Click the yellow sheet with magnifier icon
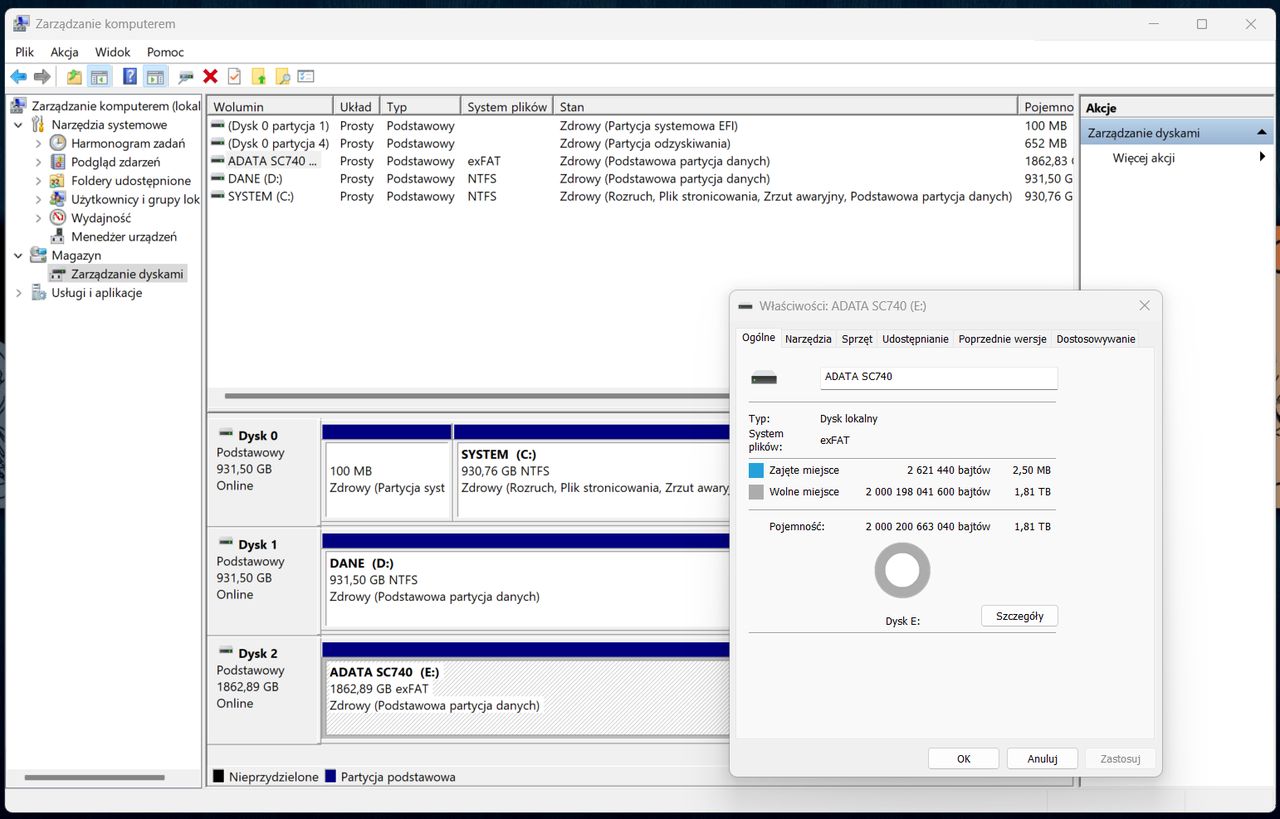This screenshot has width=1280, height=819. [x=282, y=76]
